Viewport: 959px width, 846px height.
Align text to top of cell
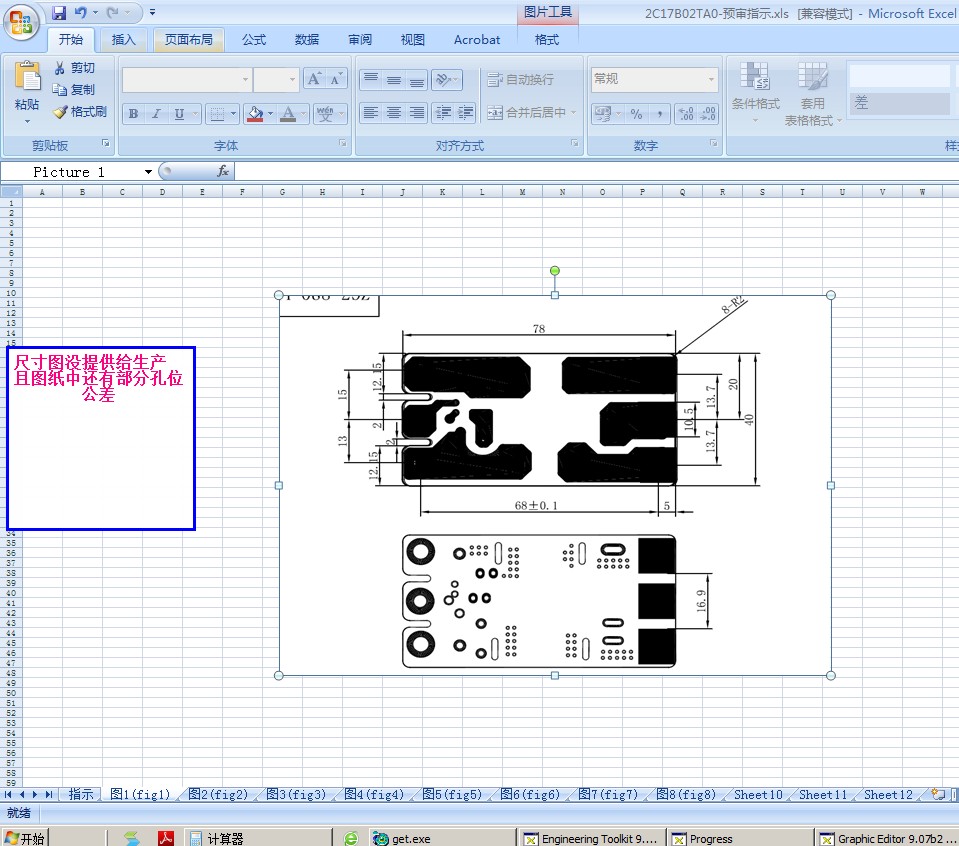[x=371, y=79]
